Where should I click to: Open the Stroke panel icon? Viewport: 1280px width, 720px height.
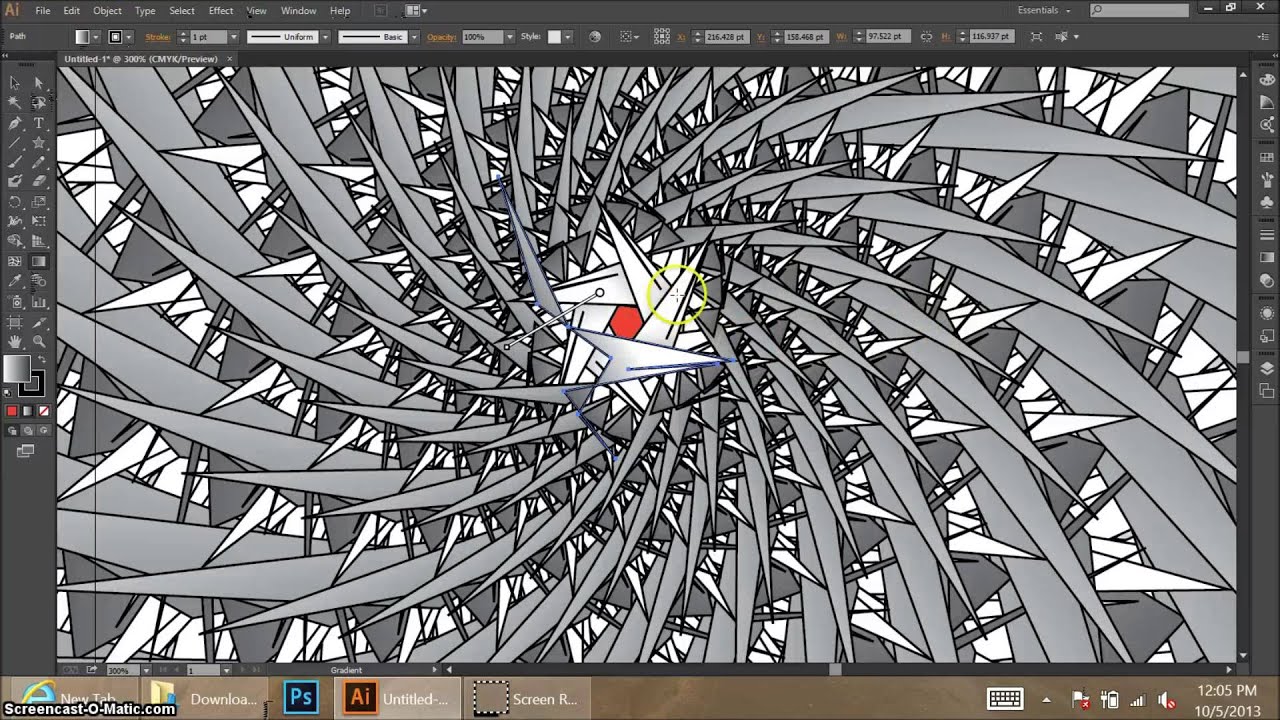[x=1266, y=235]
